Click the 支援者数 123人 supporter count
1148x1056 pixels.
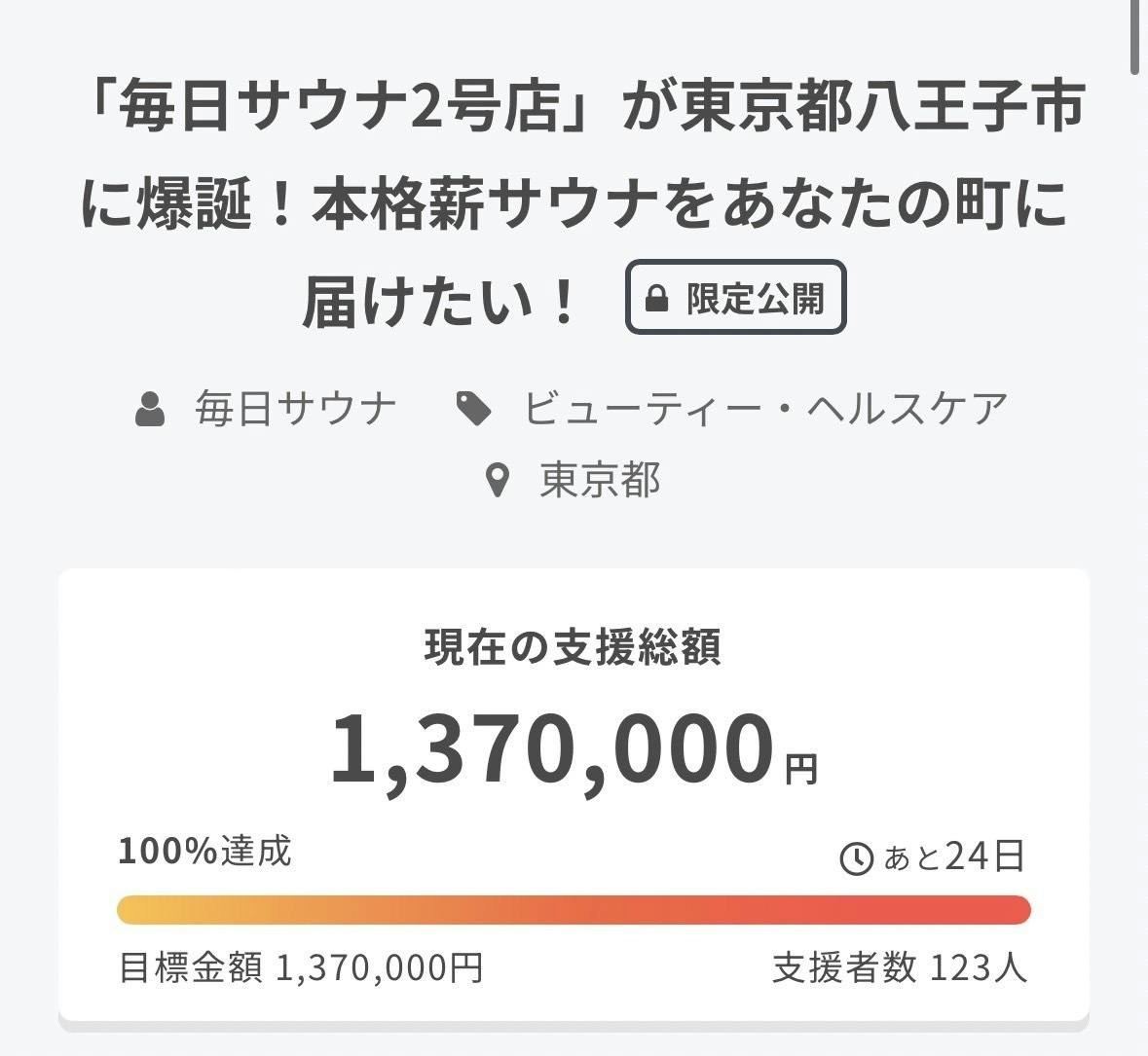coord(900,968)
